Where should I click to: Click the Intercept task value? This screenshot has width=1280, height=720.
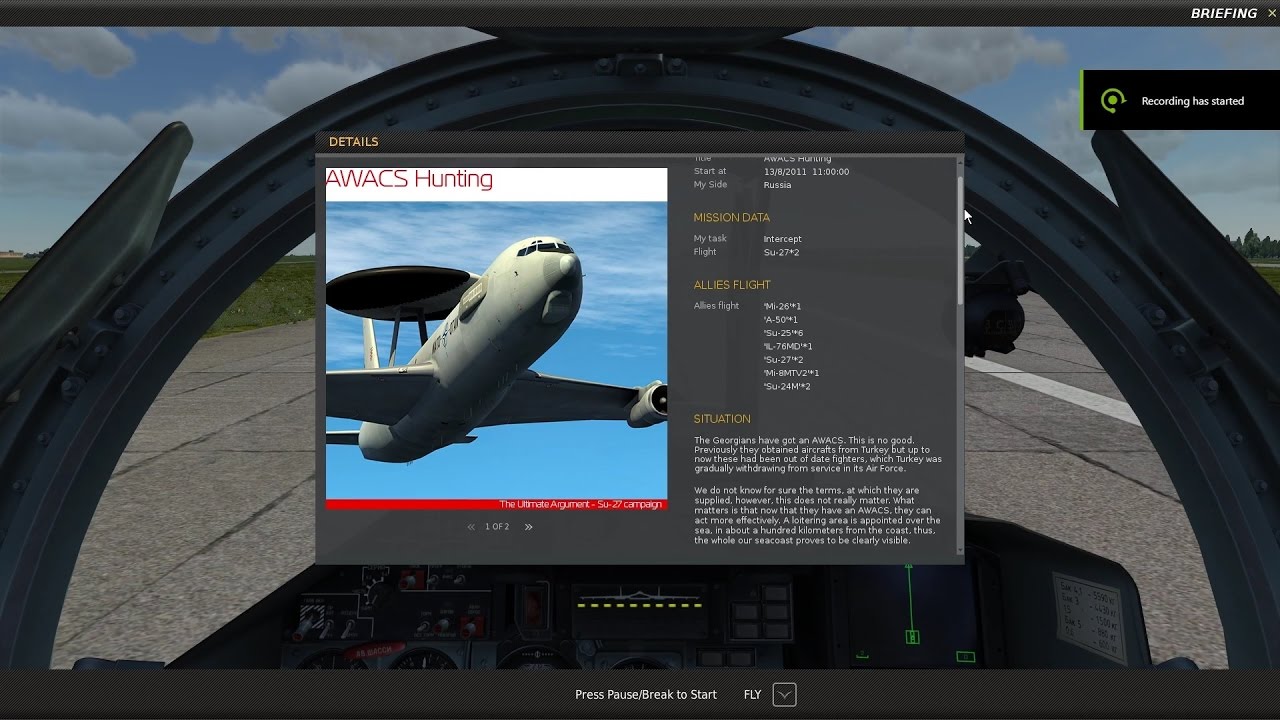[x=782, y=239]
